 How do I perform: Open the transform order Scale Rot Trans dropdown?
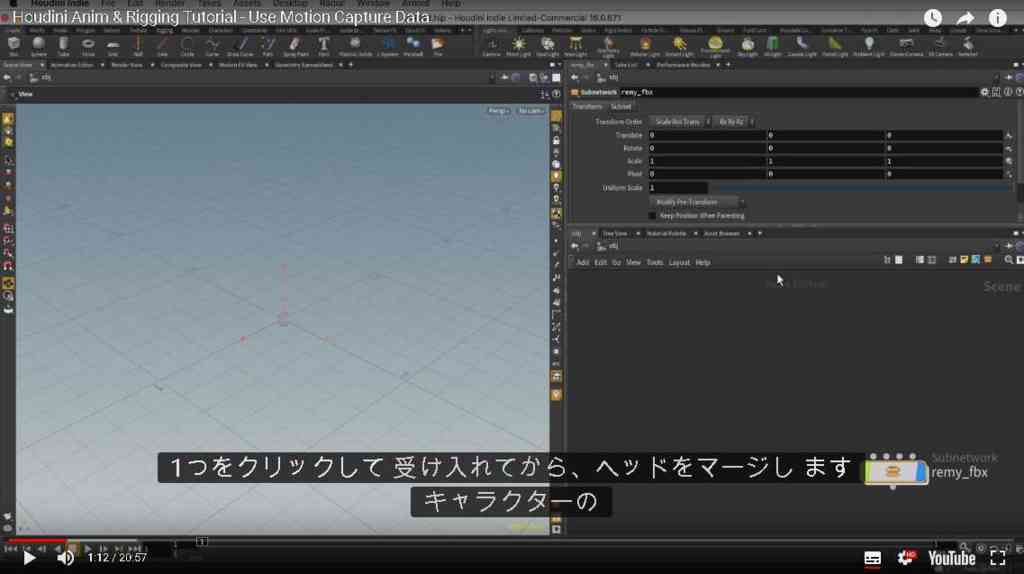coord(680,122)
